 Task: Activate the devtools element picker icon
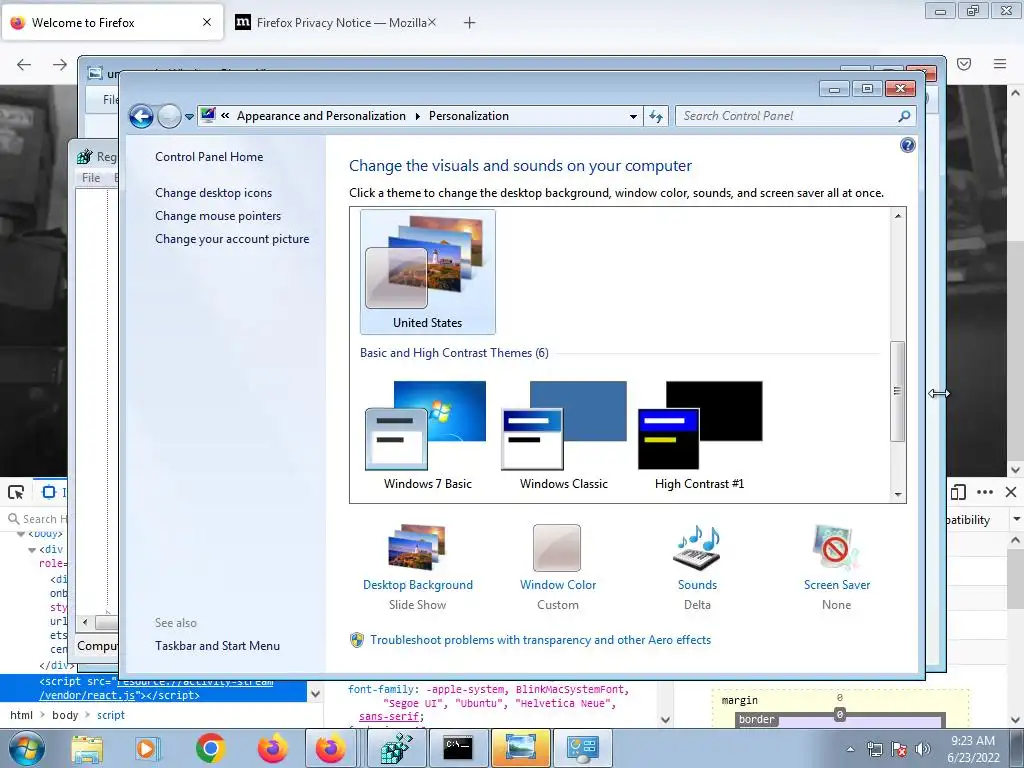point(16,492)
